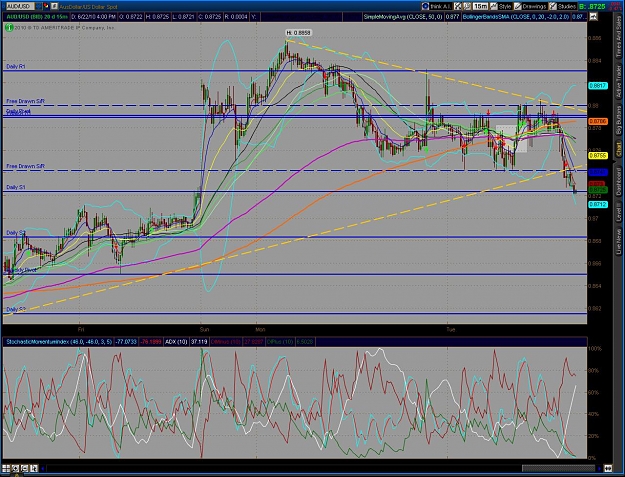Image resolution: width=625 pixels, height=477 pixels.
Task: Click the fourth bottom-left toolbar icon
Action: point(33,468)
